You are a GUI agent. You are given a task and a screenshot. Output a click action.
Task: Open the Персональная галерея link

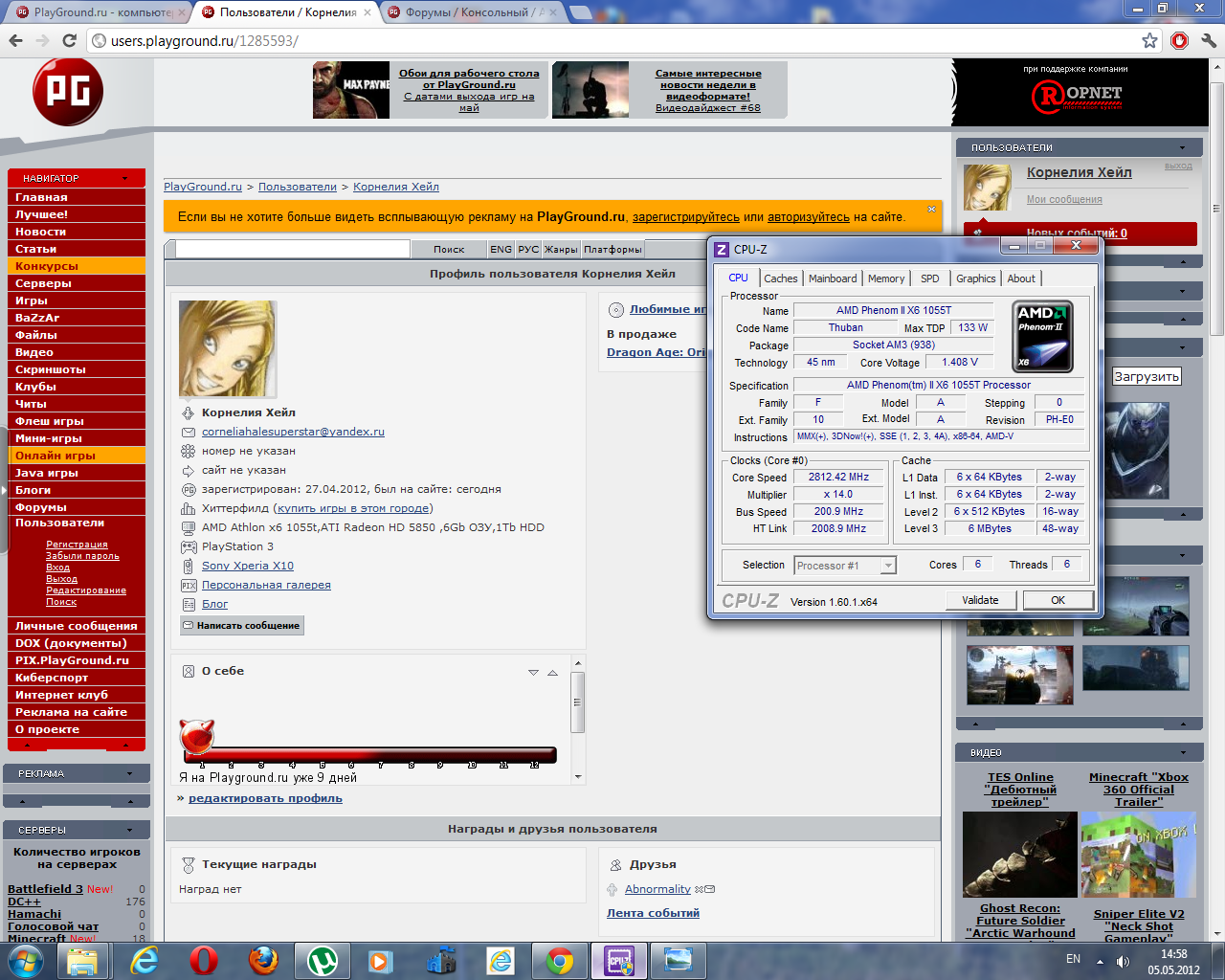[266, 585]
